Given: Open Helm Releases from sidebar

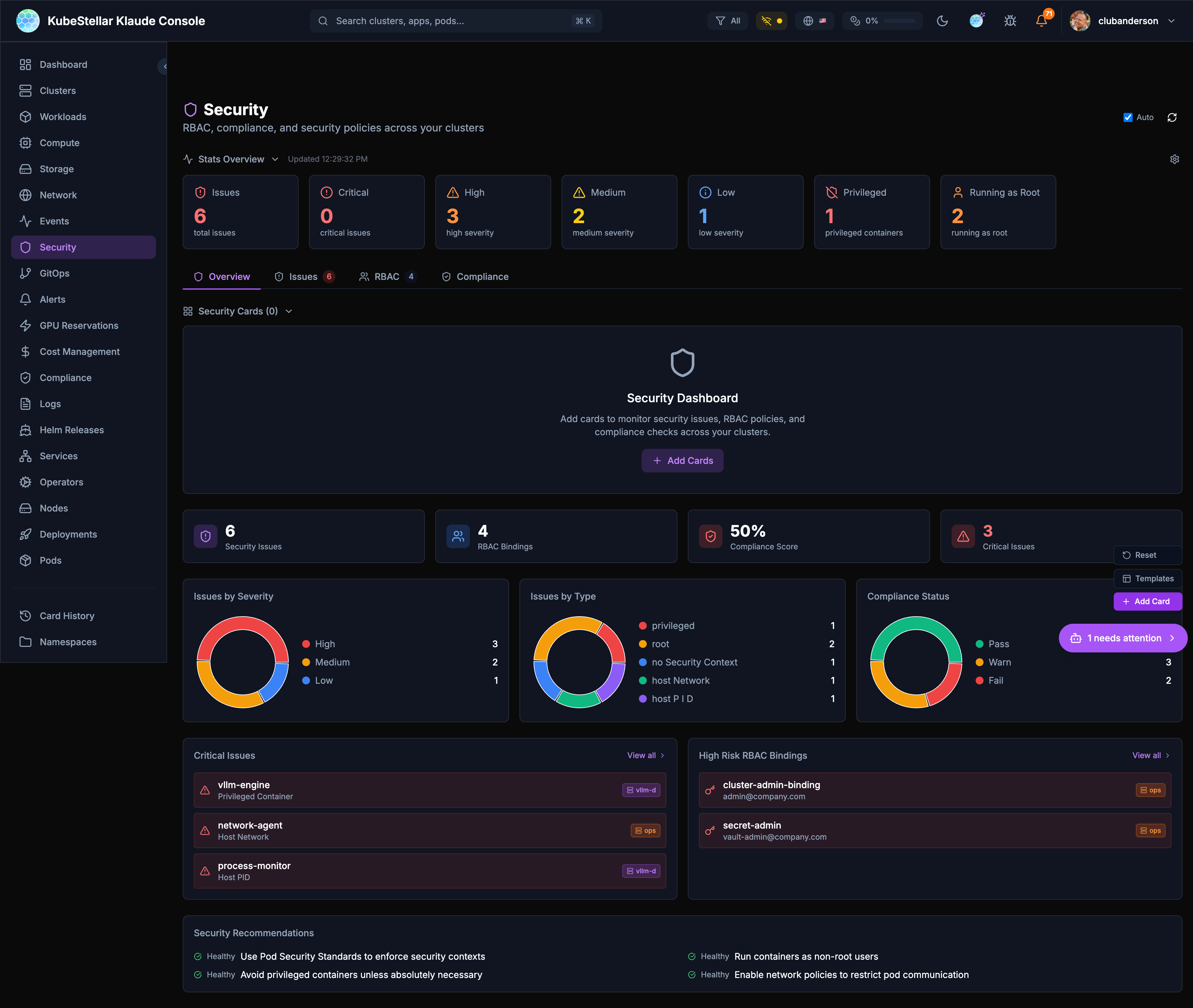Looking at the screenshot, I should (71, 430).
